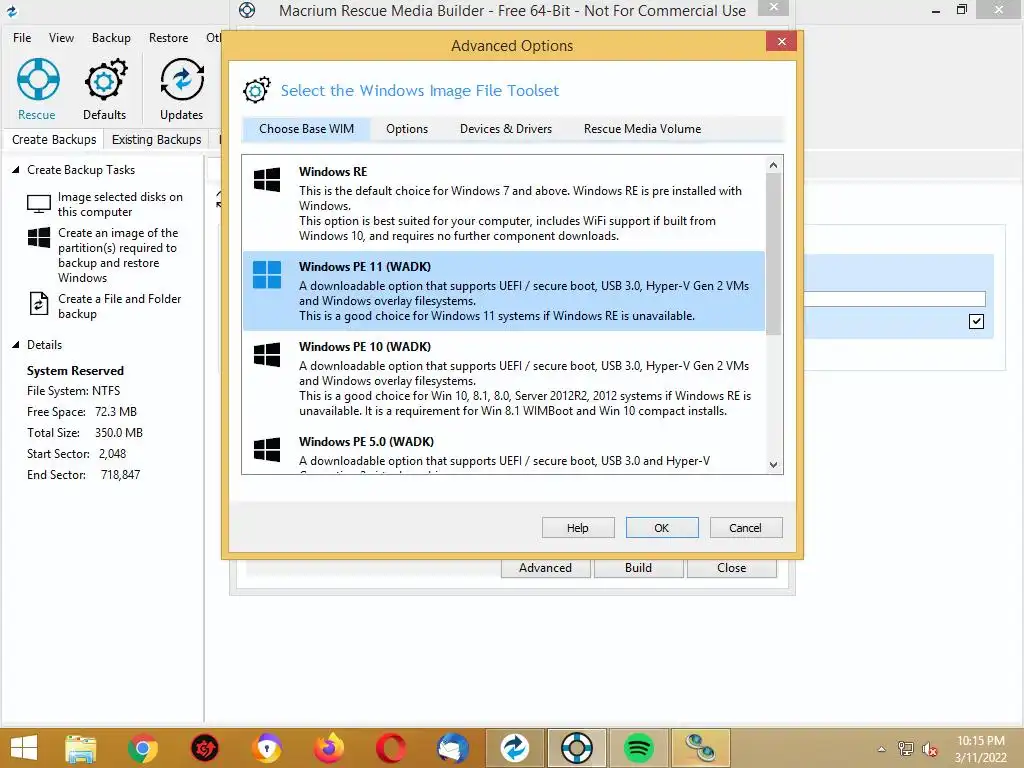The image size is (1024, 768).
Task: Click Macrium Rescue Media Builder title icon
Action: (x=247, y=10)
